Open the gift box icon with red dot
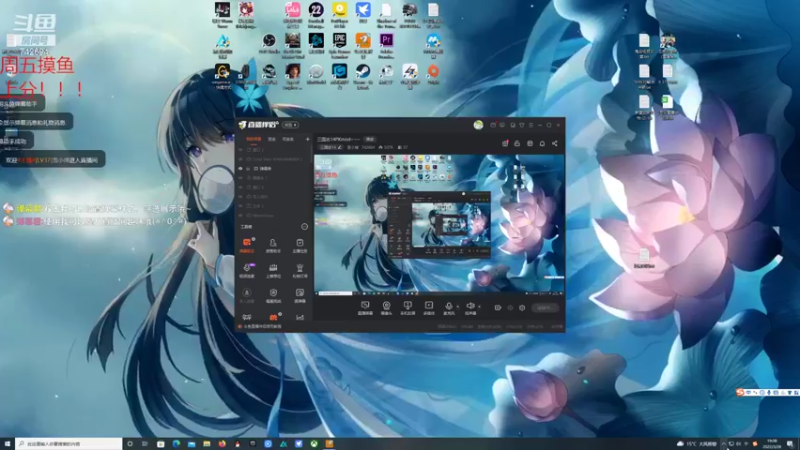800x450 pixels. point(505,143)
